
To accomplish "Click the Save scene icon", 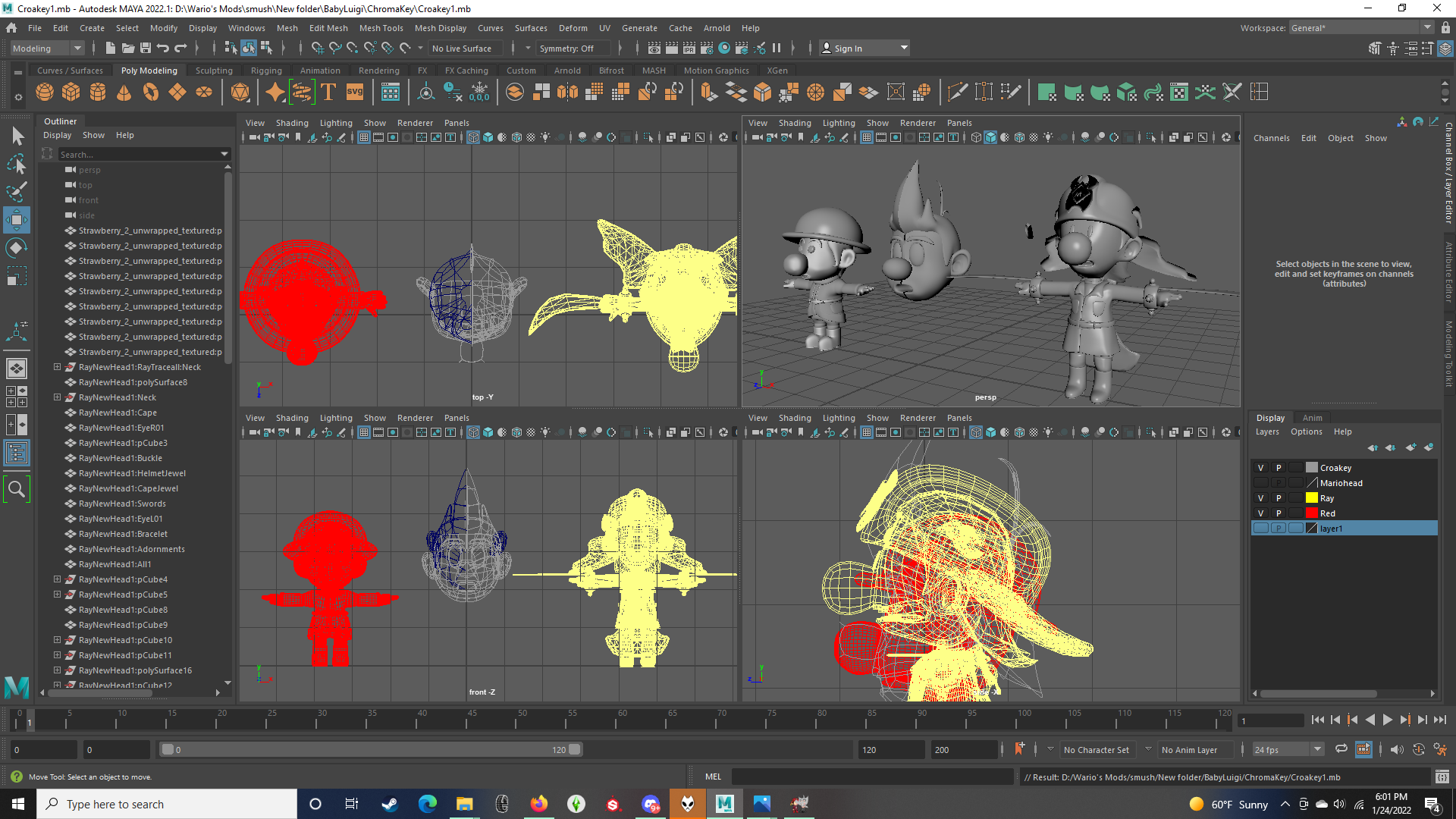I will tap(146, 49).
